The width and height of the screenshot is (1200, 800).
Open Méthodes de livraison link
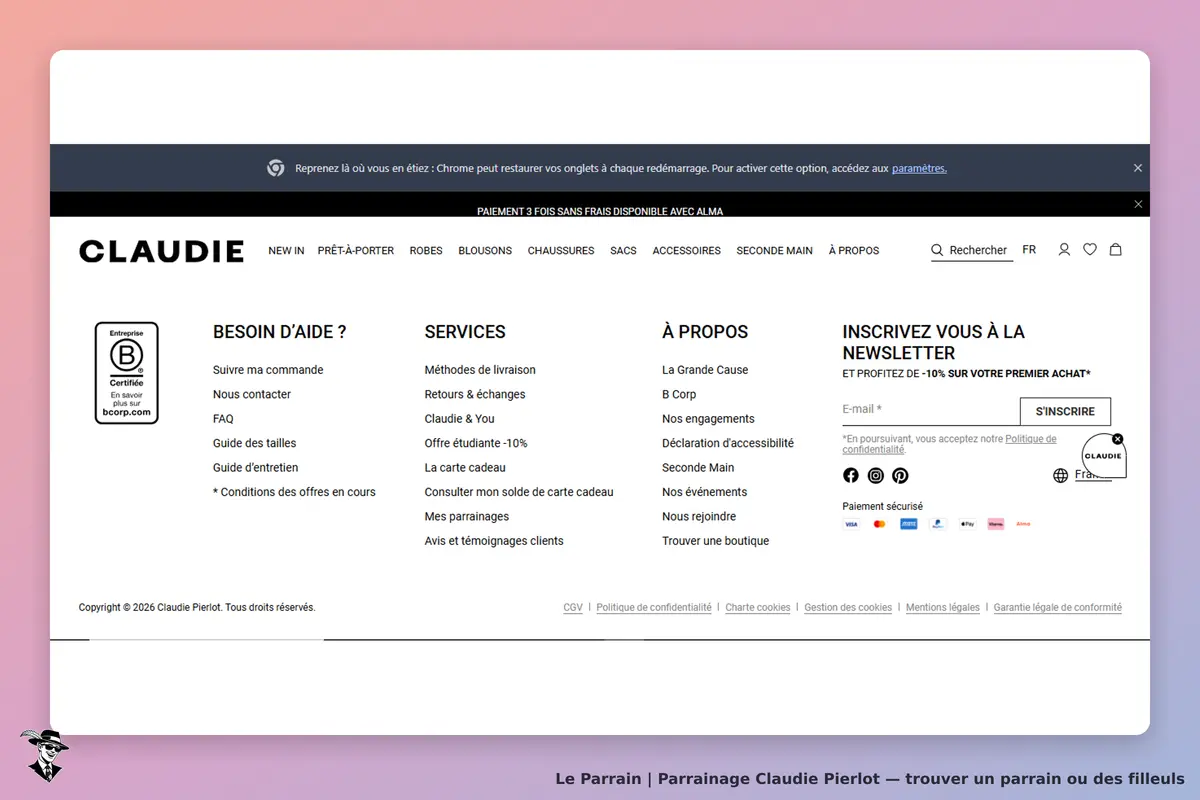[x=480, y=370]
